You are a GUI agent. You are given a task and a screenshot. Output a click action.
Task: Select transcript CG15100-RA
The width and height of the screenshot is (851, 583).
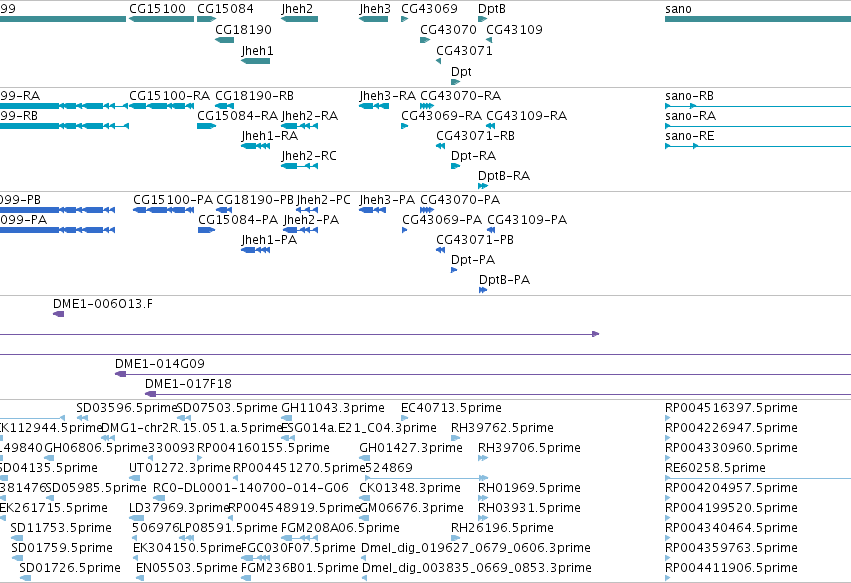pyautogui.click(x=169, y=96)
